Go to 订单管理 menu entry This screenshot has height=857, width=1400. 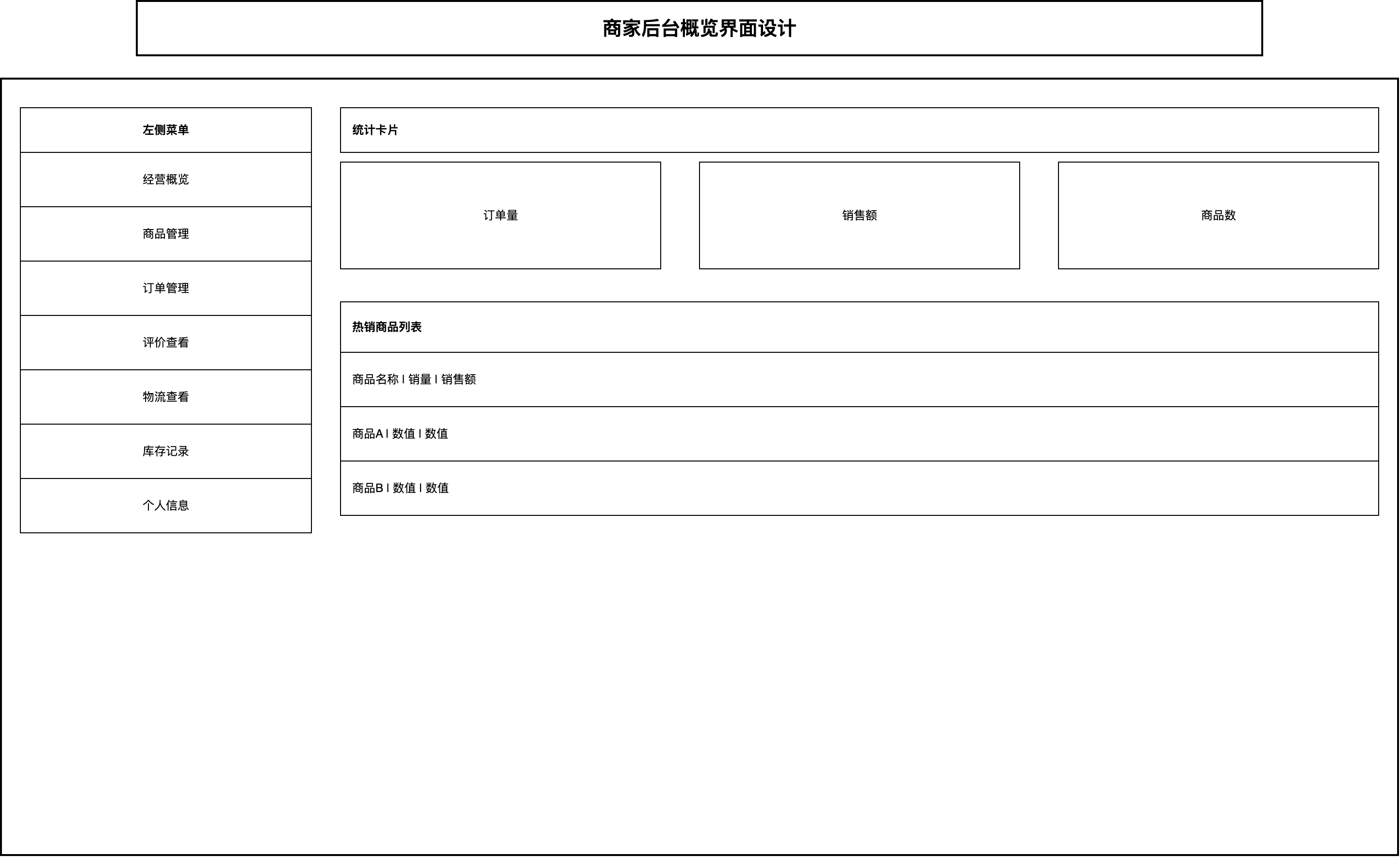point(165,288)
